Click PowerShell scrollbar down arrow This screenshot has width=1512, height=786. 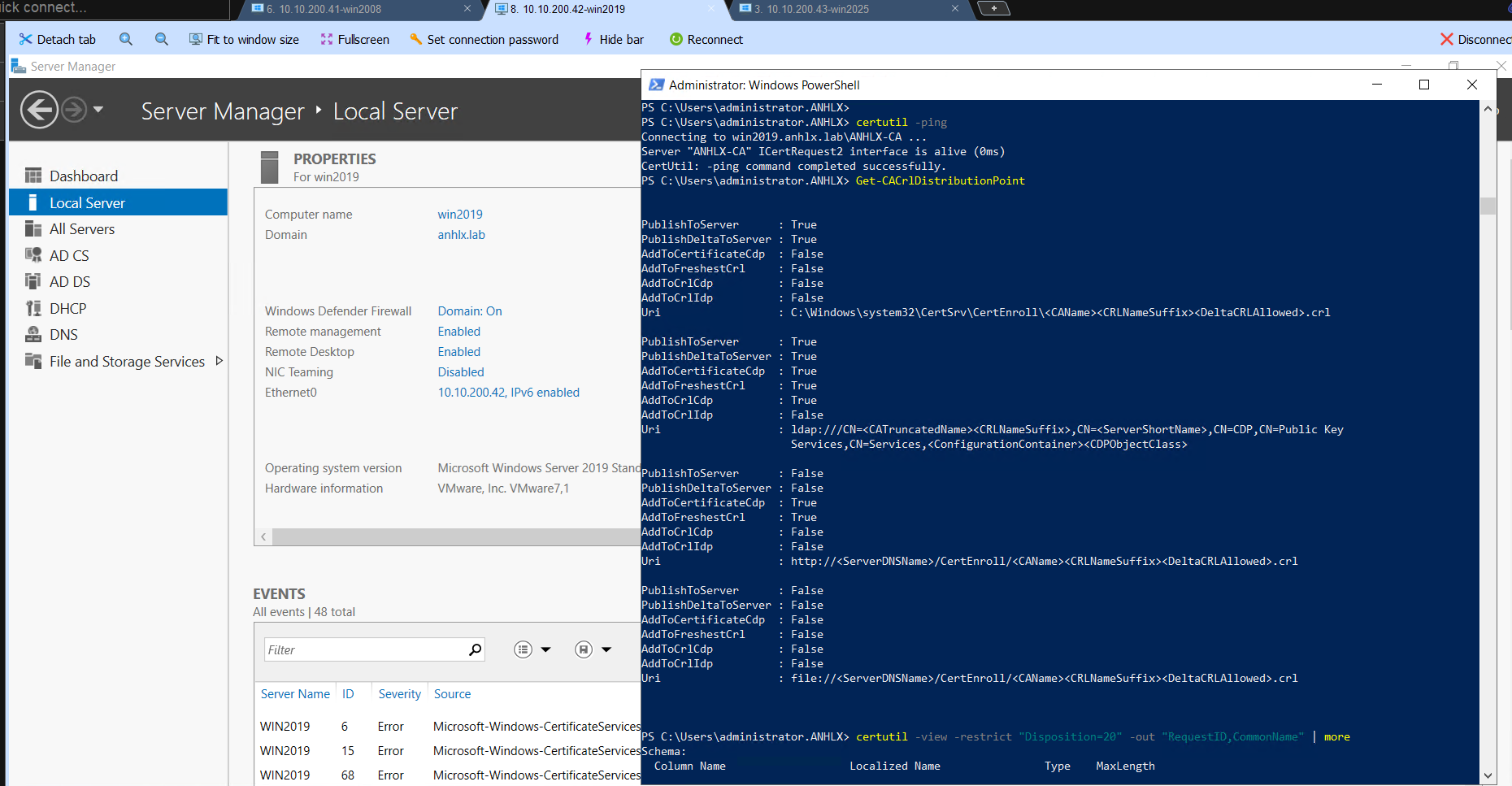pyautogui.click(x=1488, y=775)
